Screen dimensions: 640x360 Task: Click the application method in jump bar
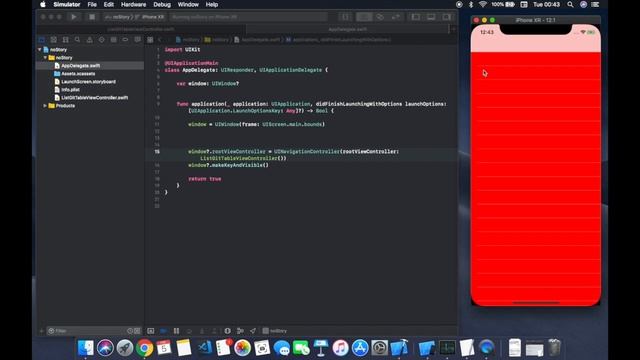tap(338, 40)
